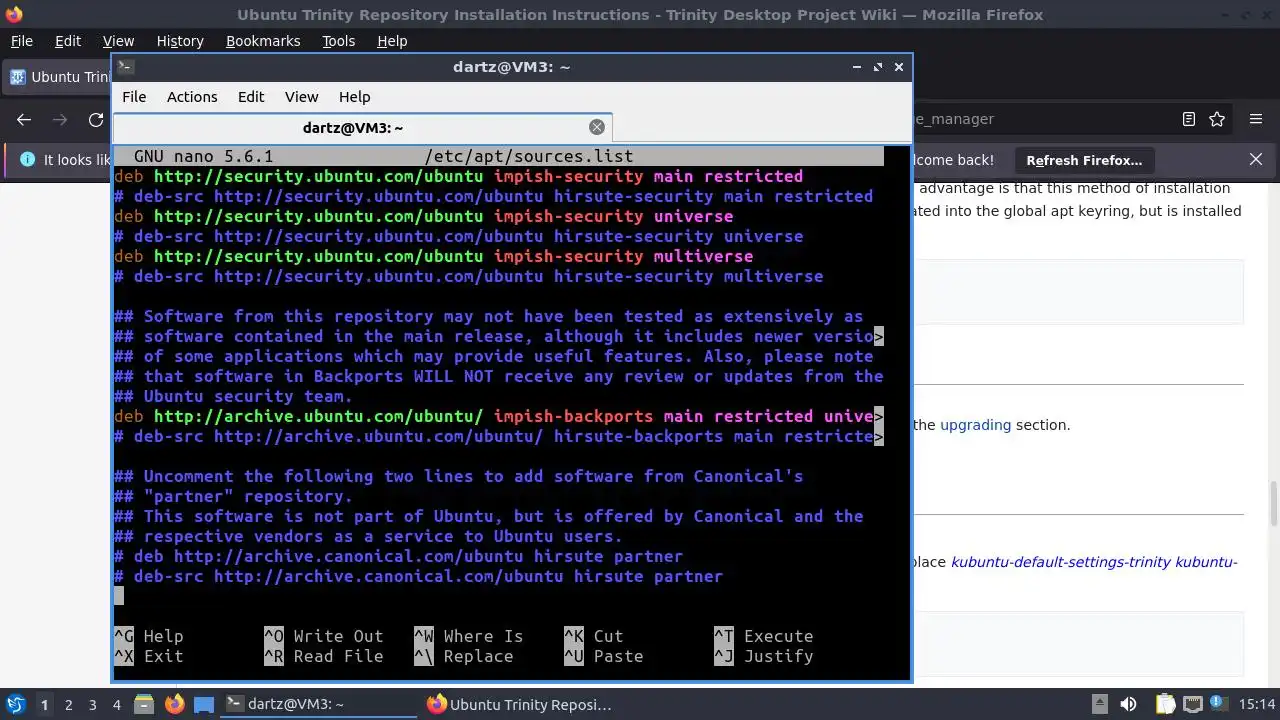Click line ending 'hirsute partner' deb-src
The width and height of the screenshot is (1280, 720).
pyautogui.click(x=418, y=576)
